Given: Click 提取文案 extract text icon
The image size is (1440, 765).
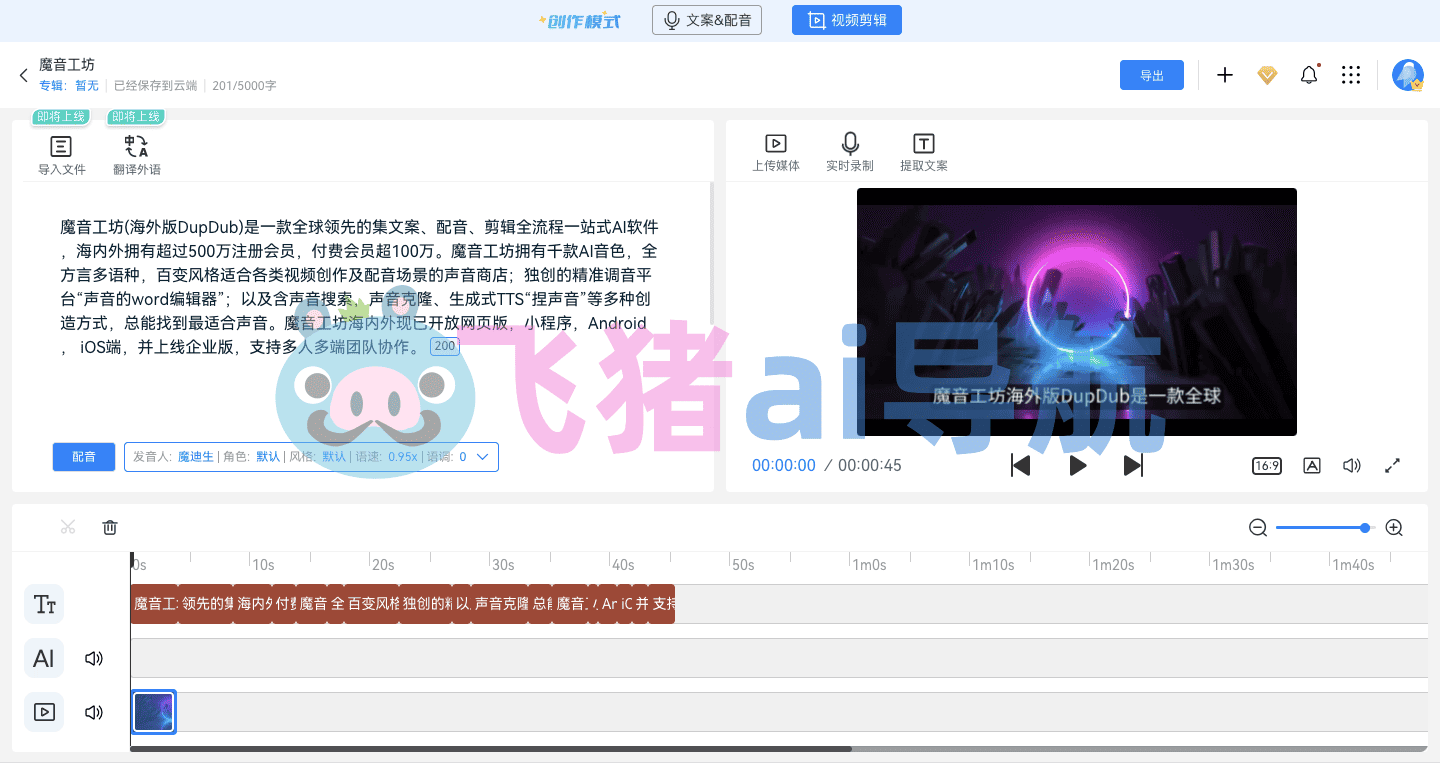Looking at the screenshot, I should point(924,144).
